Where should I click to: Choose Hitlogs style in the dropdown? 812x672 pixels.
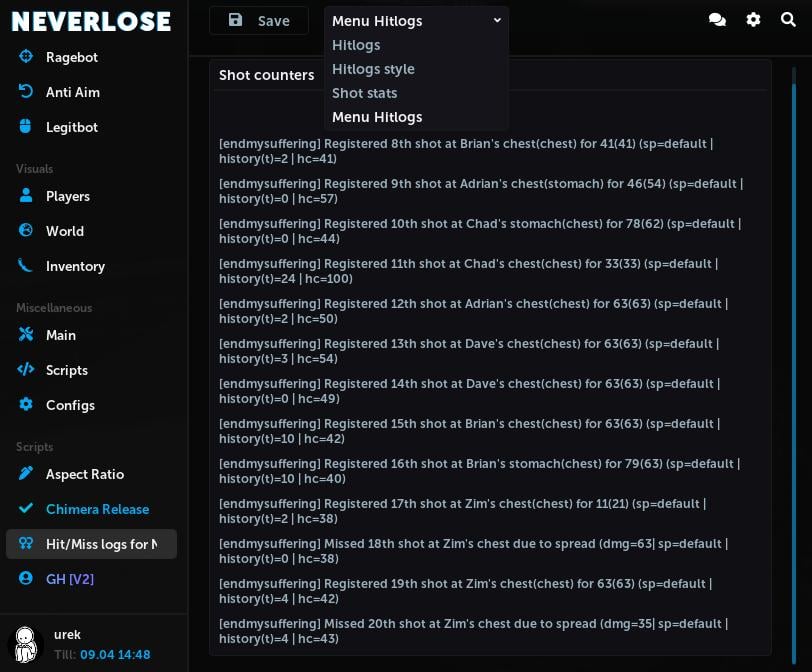coord(373,69)
